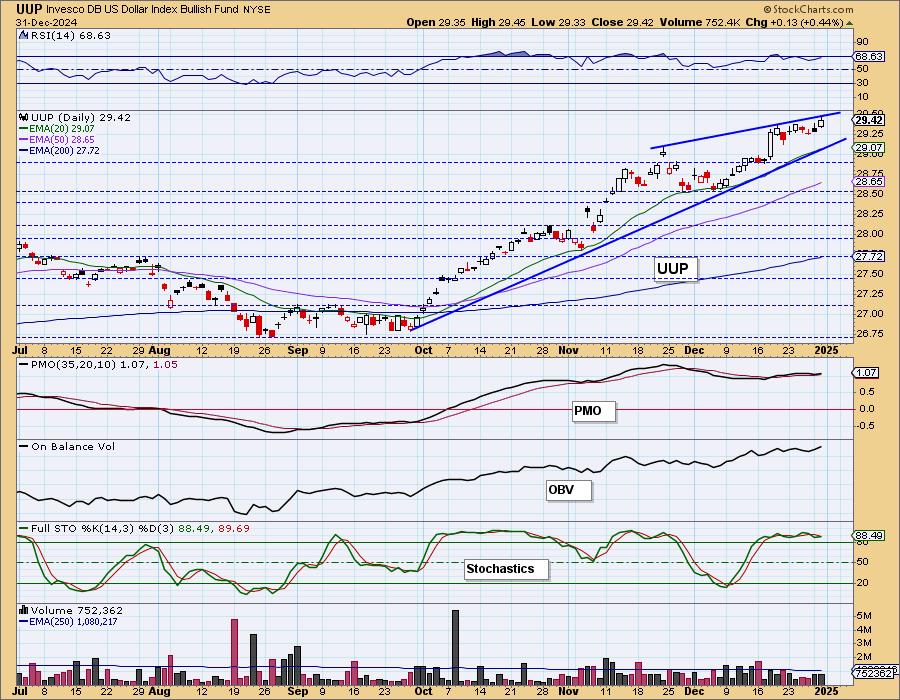Click the RSI(14) 68.63 legend text
Image resolution: width=900 pixels, height=700 pixels.
coord(71,35)
